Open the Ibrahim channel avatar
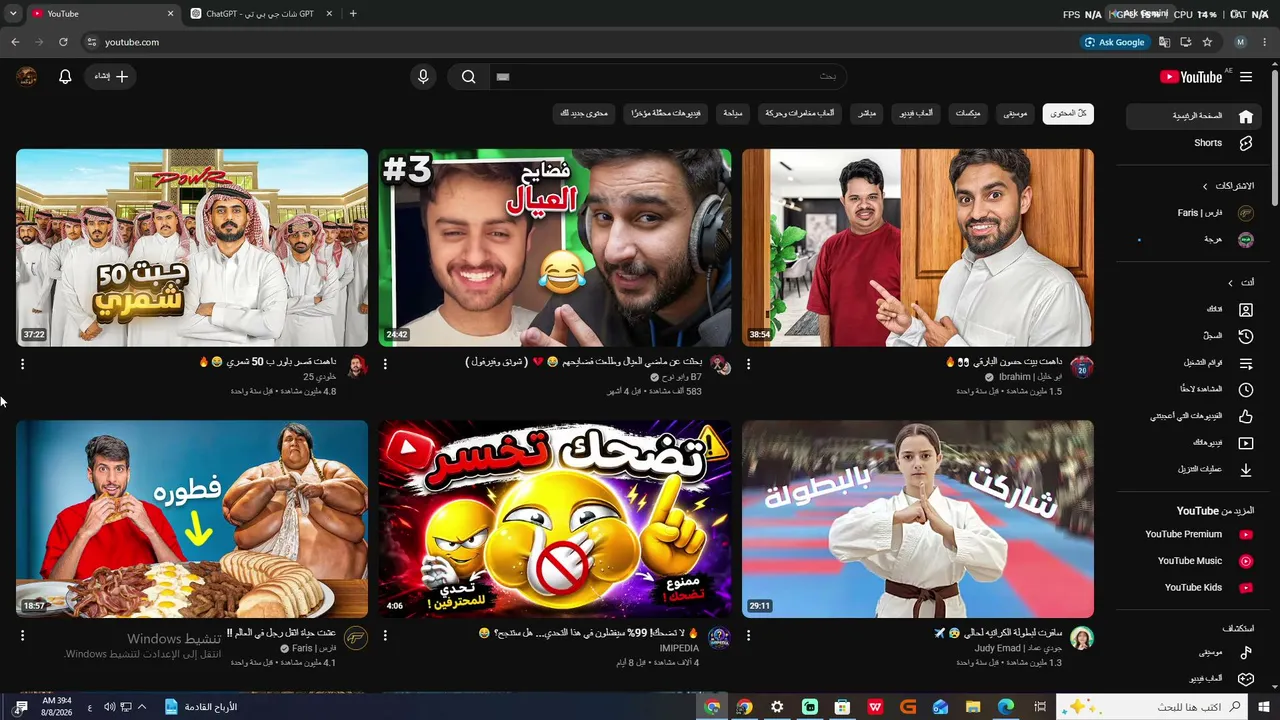 1082,367
